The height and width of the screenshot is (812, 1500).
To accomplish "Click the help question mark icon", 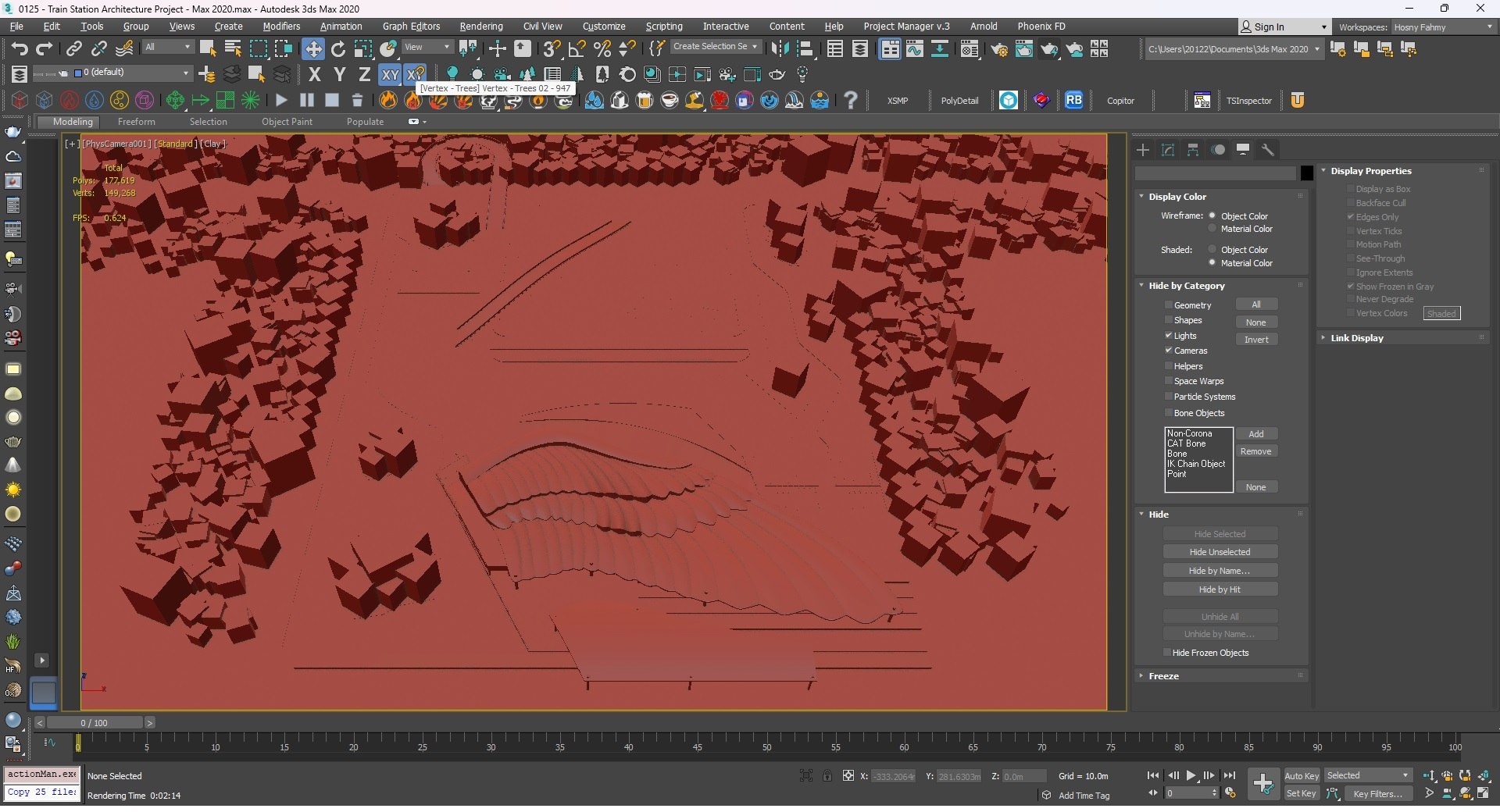I will click(851, 100).
